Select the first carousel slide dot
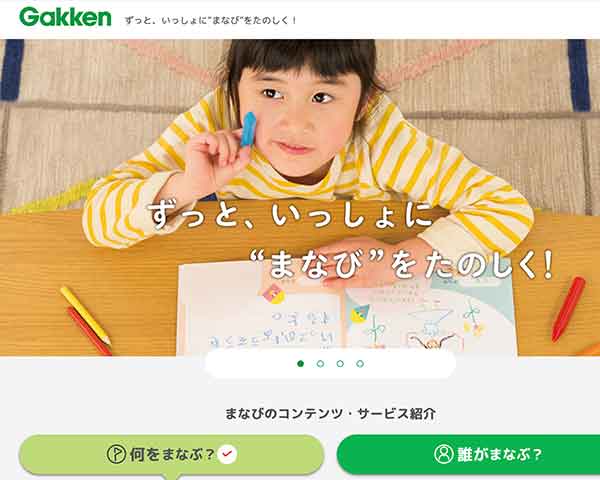This screenshot has width=600, height=480. tap(300, 364)
